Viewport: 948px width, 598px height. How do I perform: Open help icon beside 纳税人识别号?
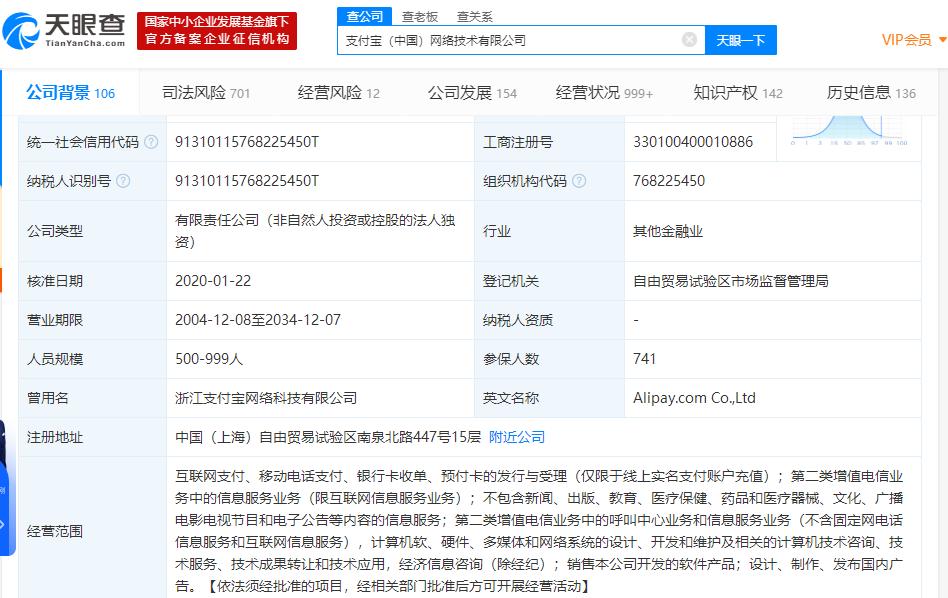click(123, 181)
